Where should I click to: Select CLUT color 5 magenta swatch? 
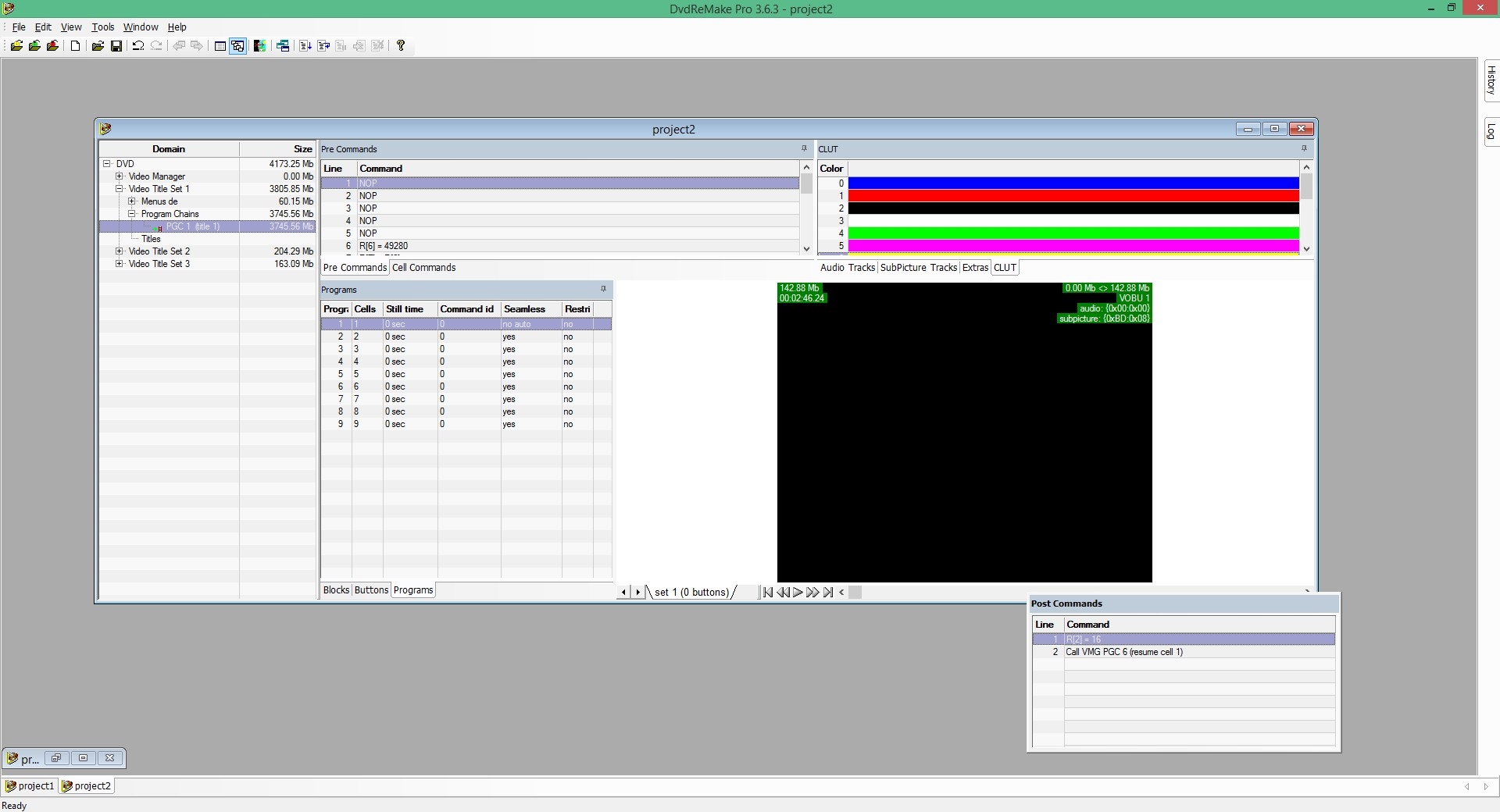[x=1073, y=246]
